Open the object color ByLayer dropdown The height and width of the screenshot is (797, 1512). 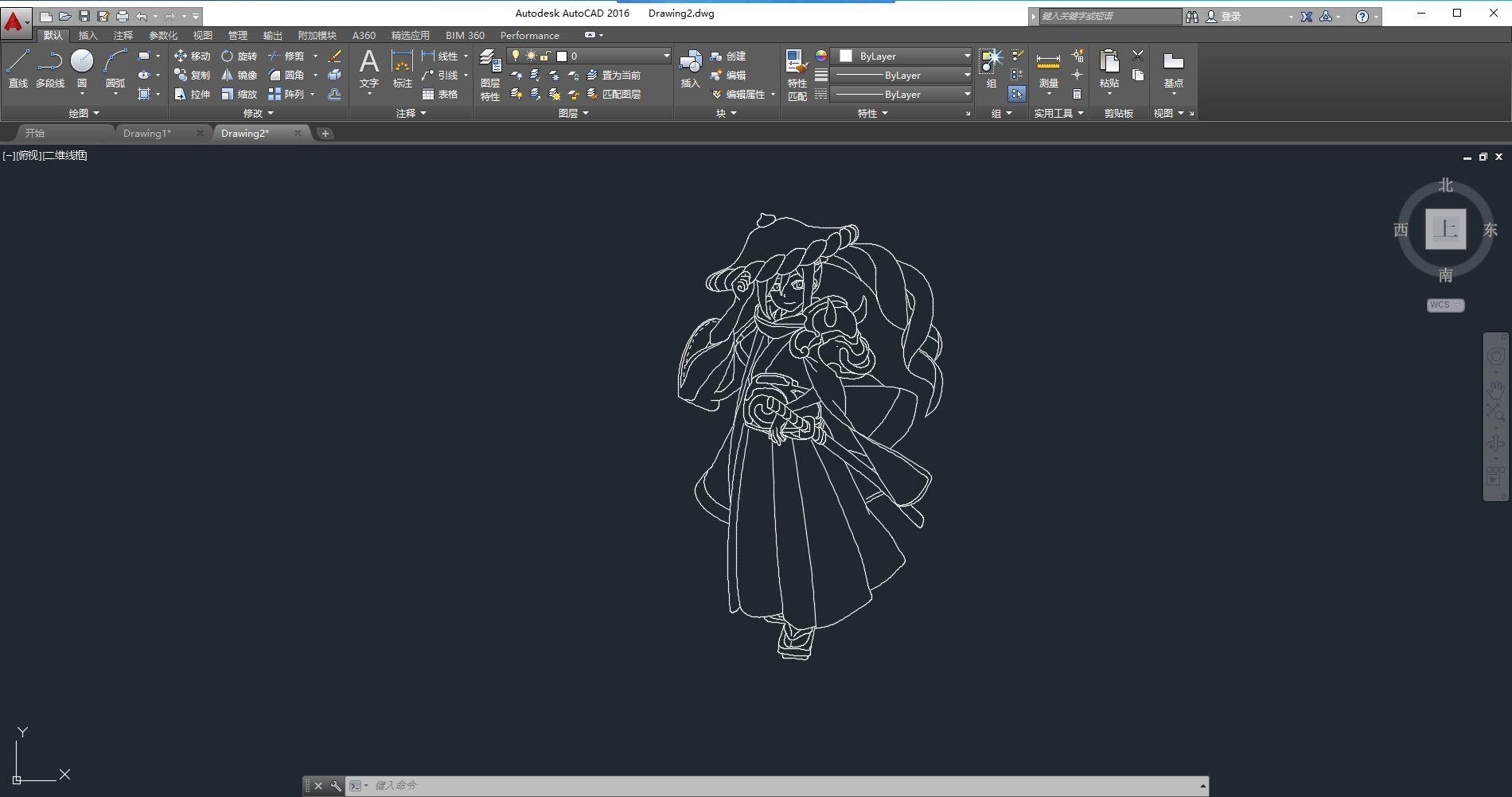(902, 56)
